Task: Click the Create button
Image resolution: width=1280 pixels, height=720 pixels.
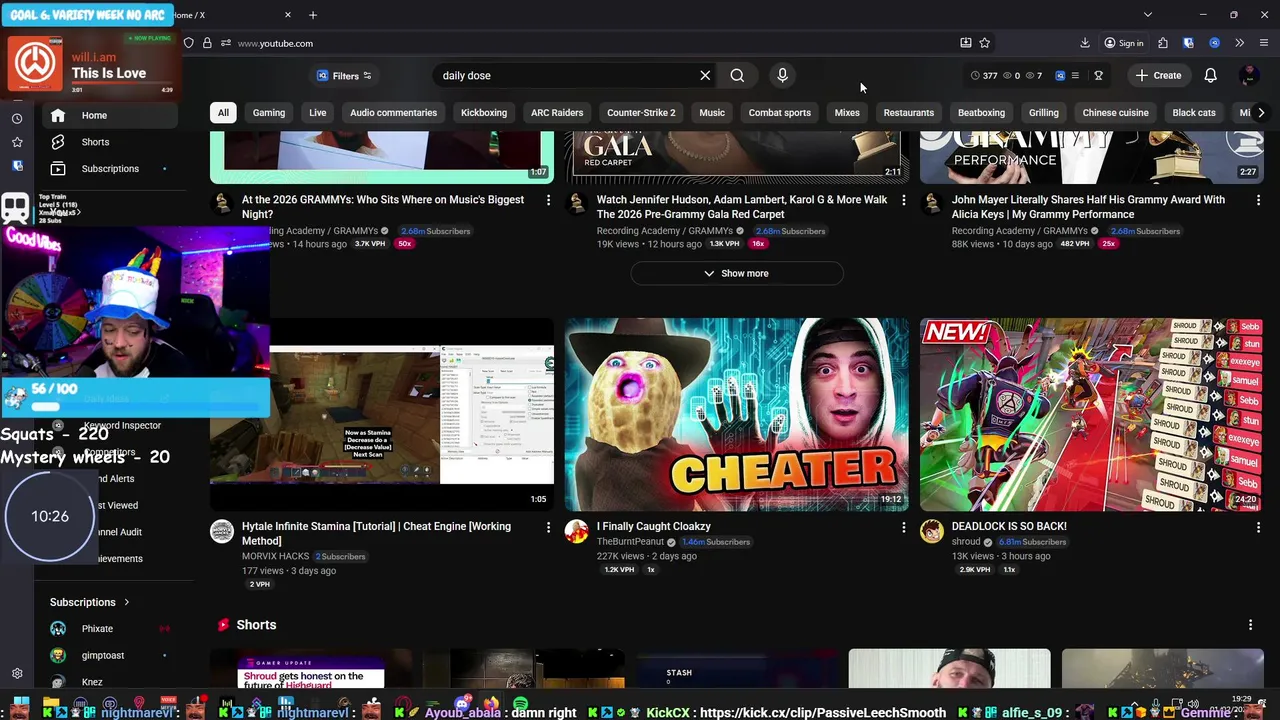Action: pyautogui.click(x=1158, y=75)
